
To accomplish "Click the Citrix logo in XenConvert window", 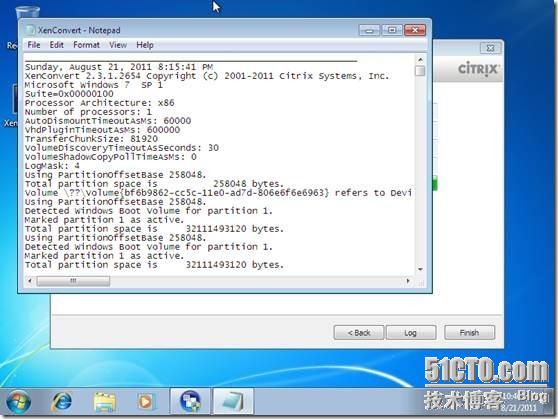I will pyautogui.click(x=479, y=69).
